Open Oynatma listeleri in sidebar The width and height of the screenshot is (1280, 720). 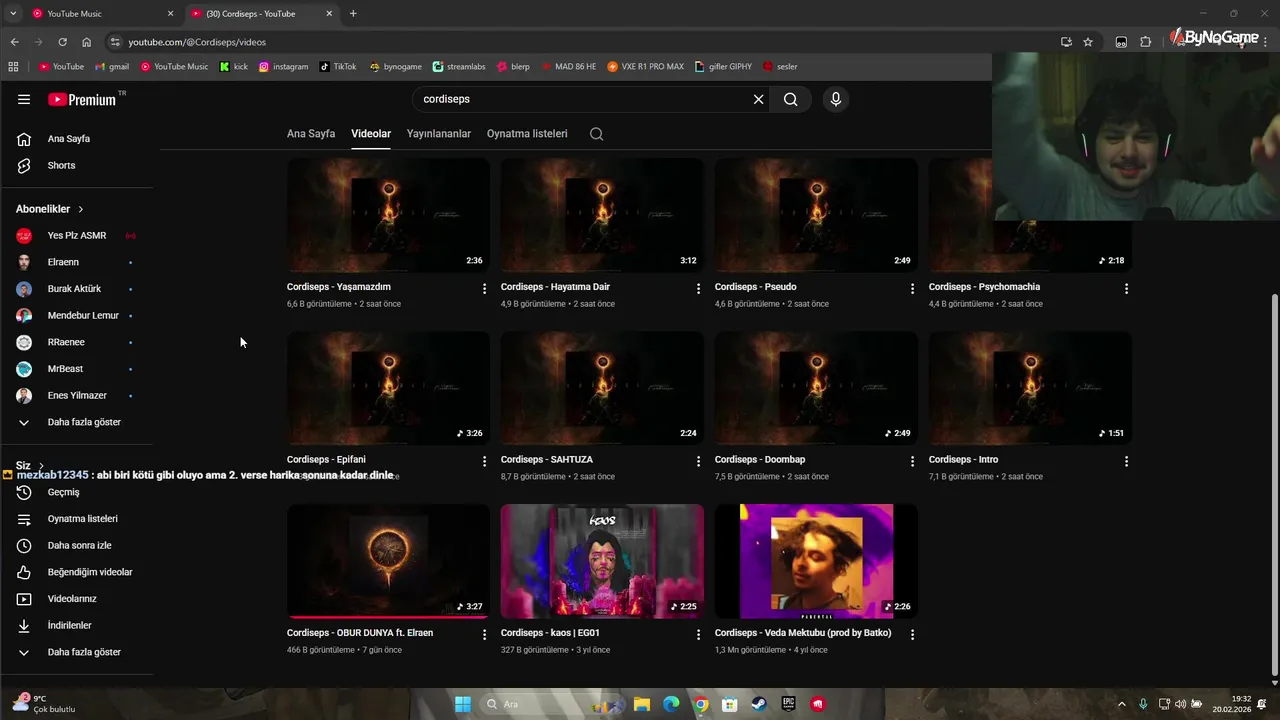pos(76,519)
